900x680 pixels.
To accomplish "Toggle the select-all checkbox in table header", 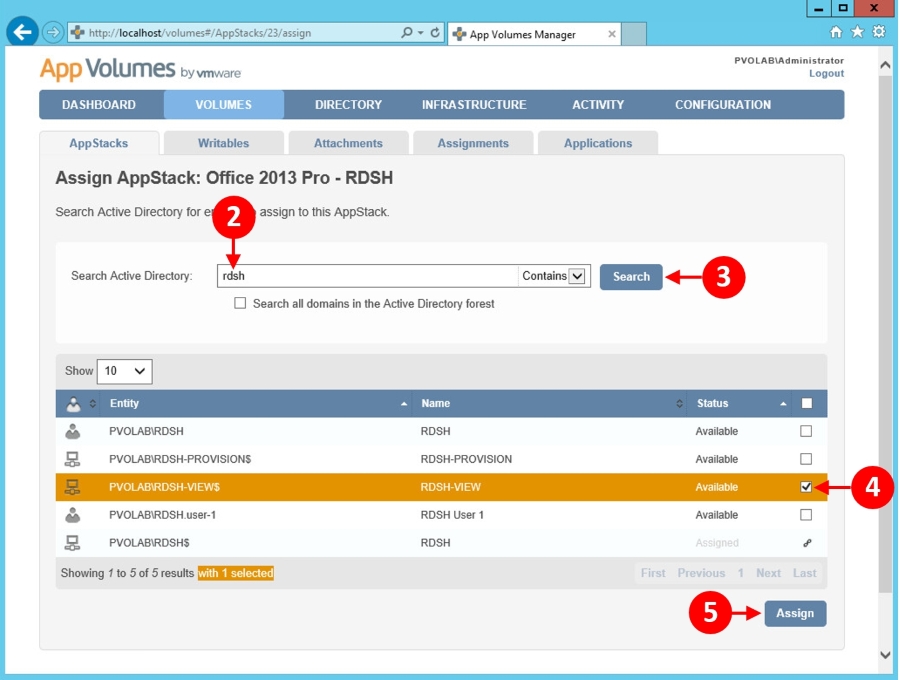I will pos(806,403).
